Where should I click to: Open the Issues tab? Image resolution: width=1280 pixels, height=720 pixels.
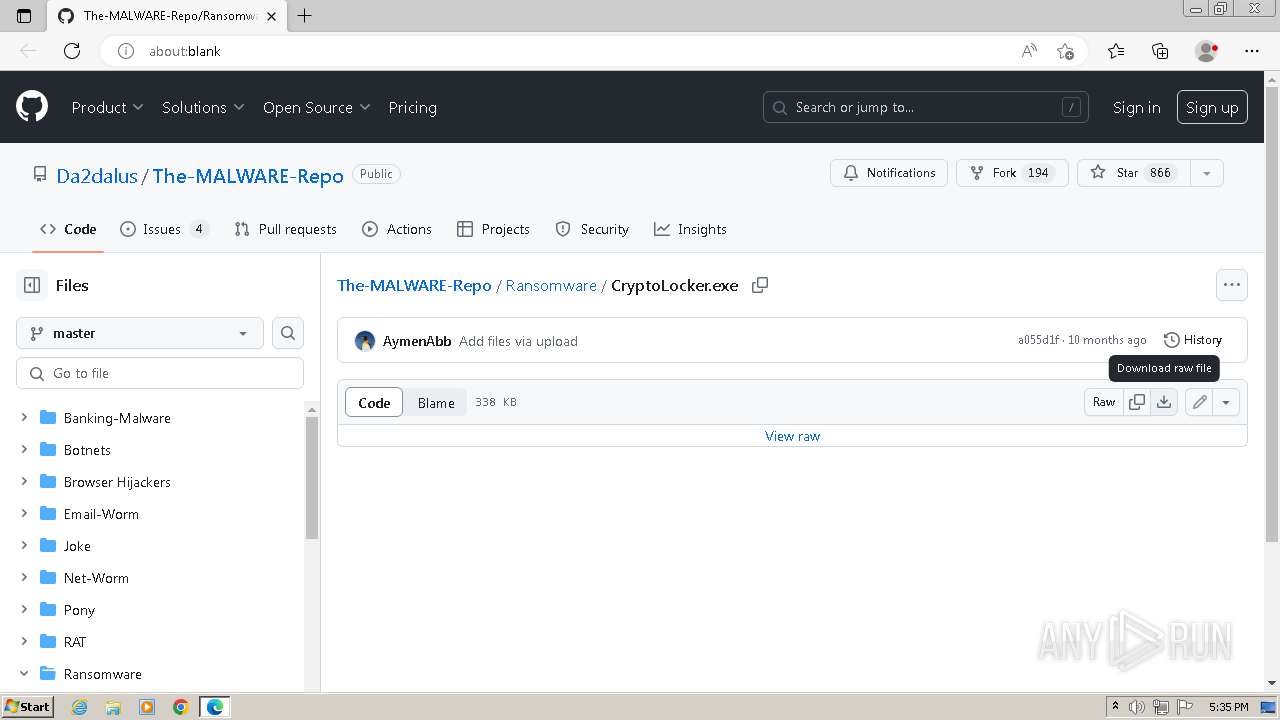click(x=164, y=229)
